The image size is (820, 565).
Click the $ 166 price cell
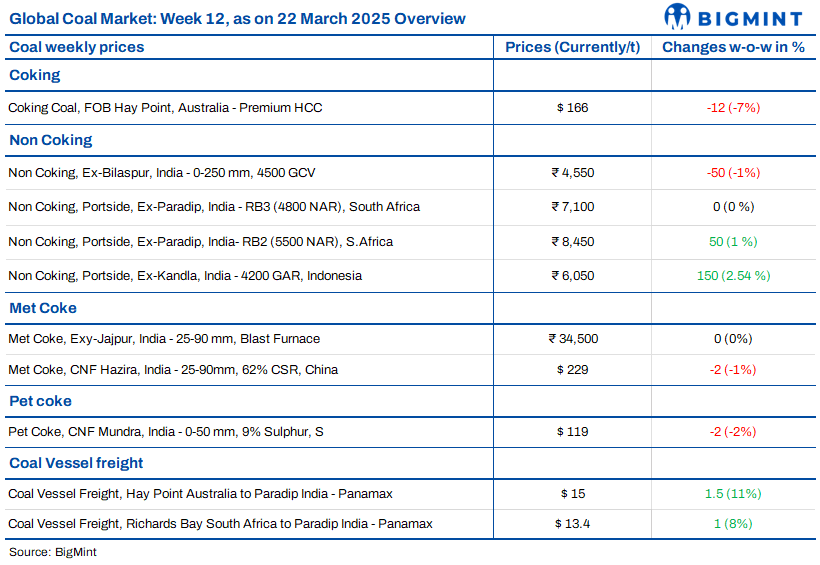(x=572, y=107)
